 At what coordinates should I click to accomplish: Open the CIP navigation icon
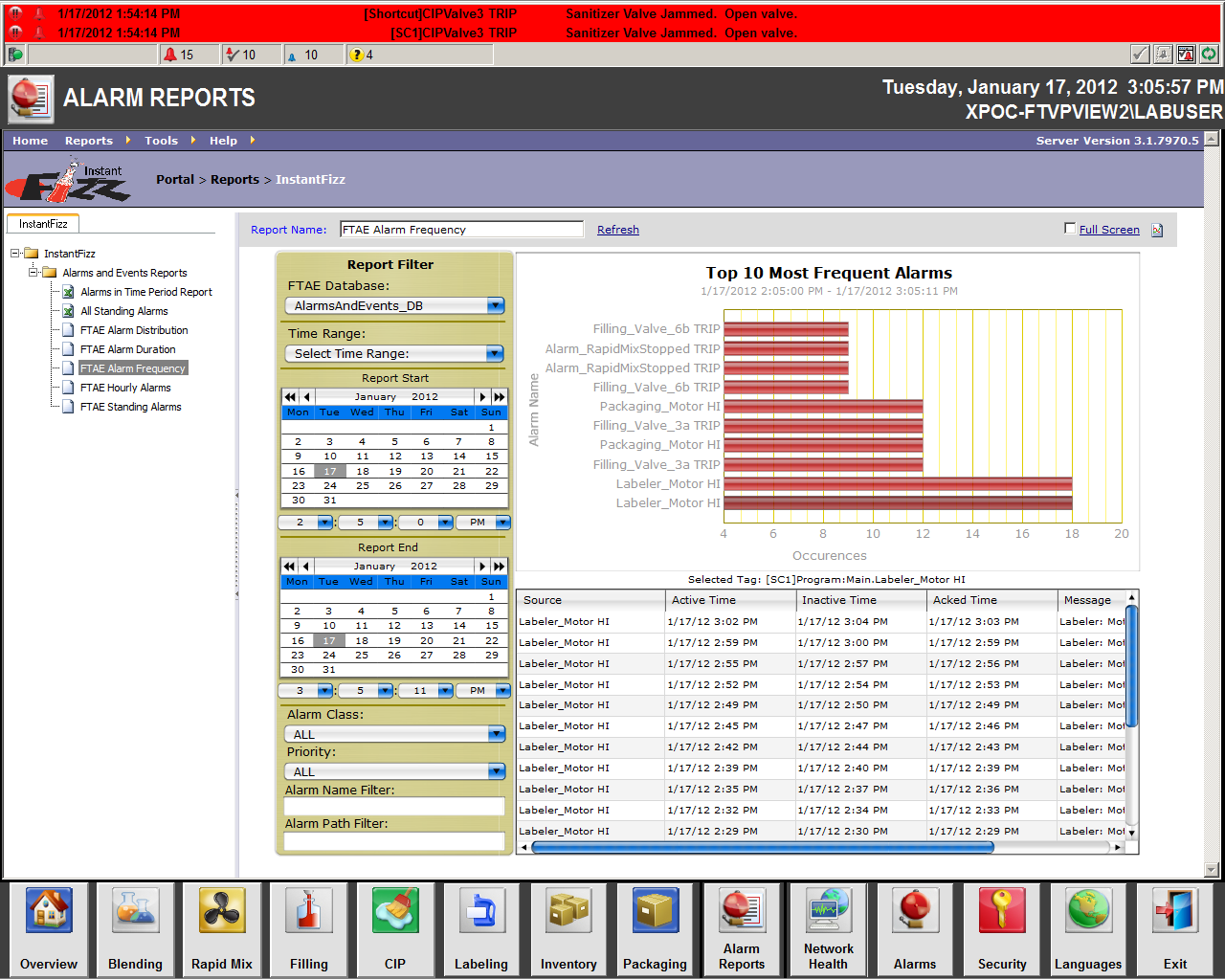pos(394,911)
